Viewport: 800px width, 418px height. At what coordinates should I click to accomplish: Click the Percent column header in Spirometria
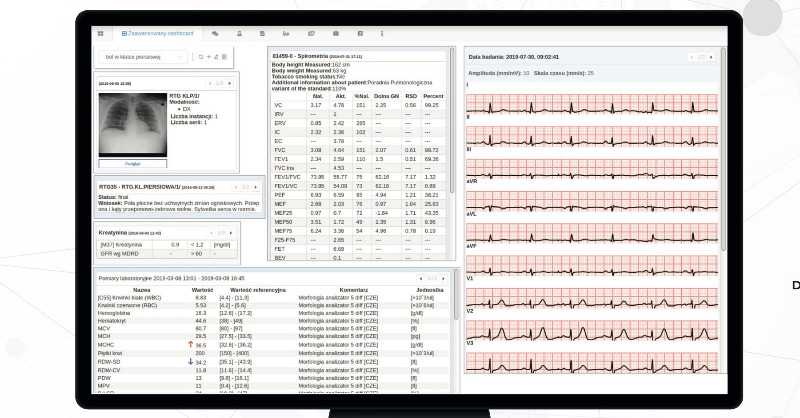click(433, 96)
